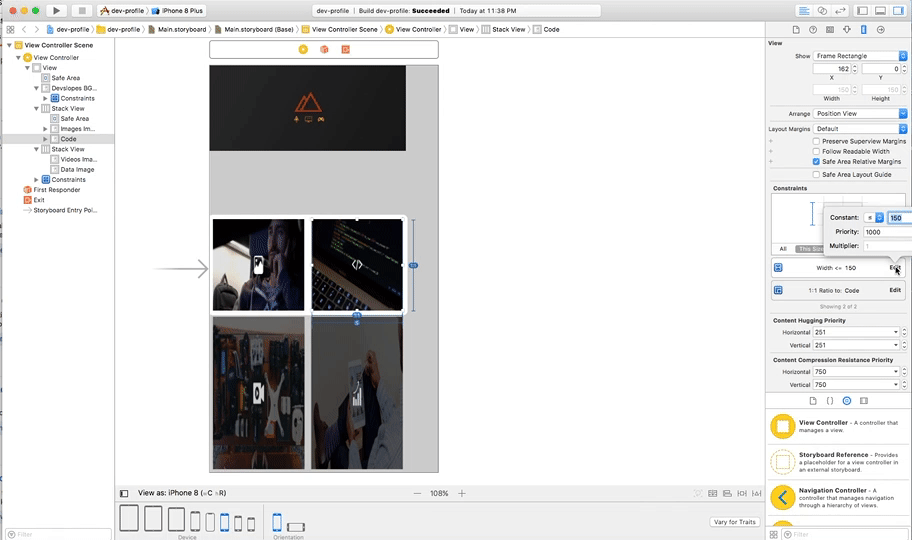Select Storyboard Entry Point item
Image resolution: width=912 pixels, height=540 pixels.
click(x=60, y=210)
